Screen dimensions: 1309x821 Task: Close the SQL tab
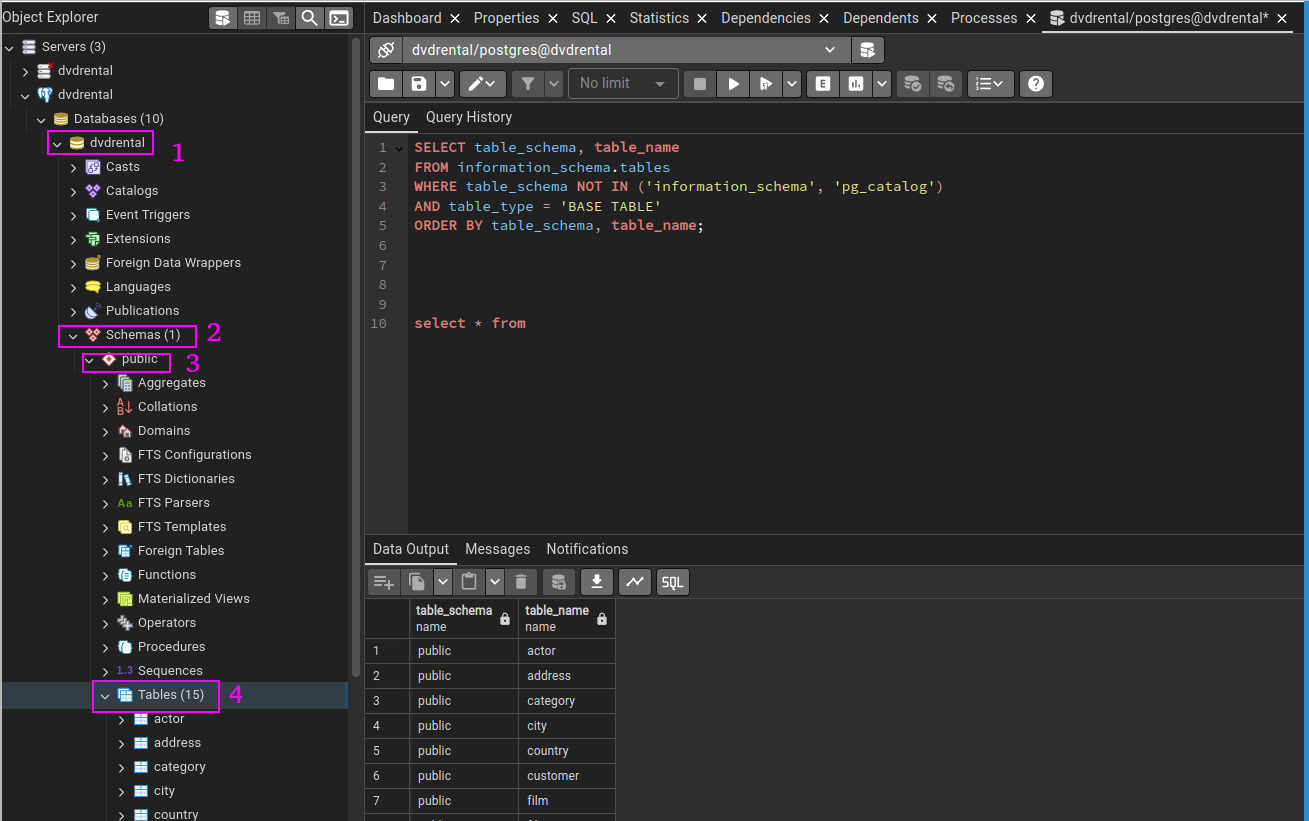[611, 19]
